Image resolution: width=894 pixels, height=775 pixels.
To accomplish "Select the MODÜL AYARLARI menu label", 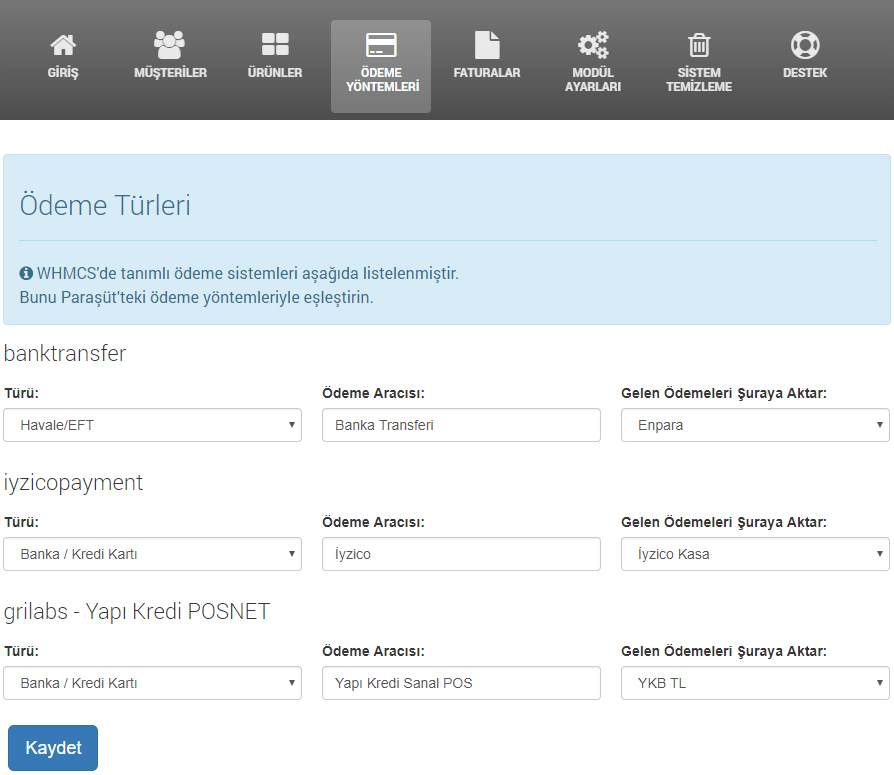I will (593, 80).
